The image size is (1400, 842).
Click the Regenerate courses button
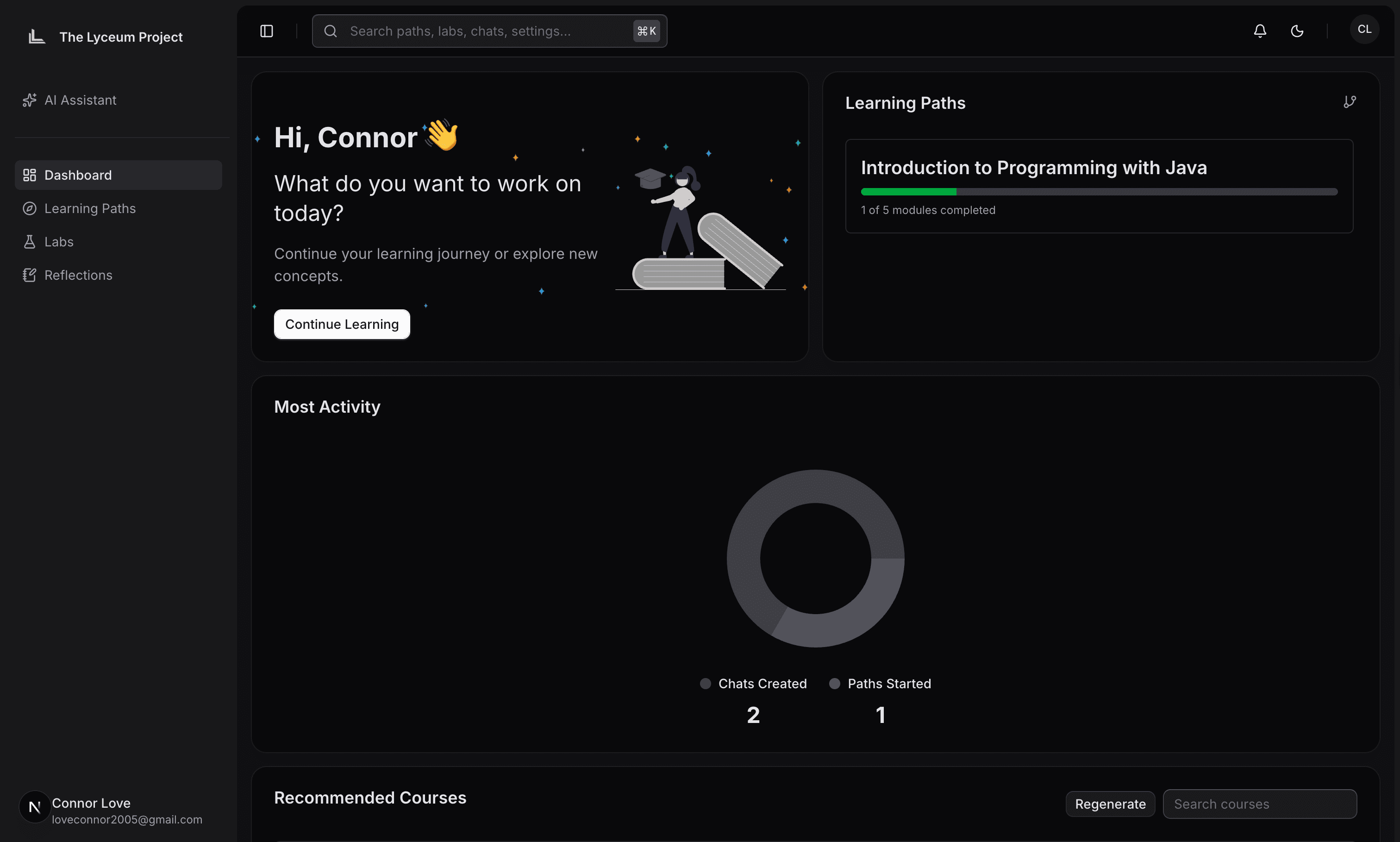coord(1110,804)
